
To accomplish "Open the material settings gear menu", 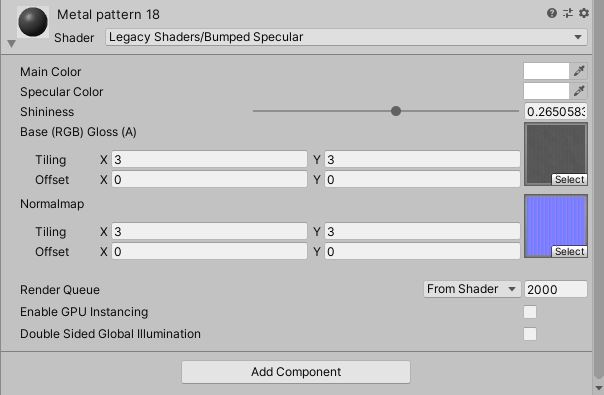I will coord(584,13).
